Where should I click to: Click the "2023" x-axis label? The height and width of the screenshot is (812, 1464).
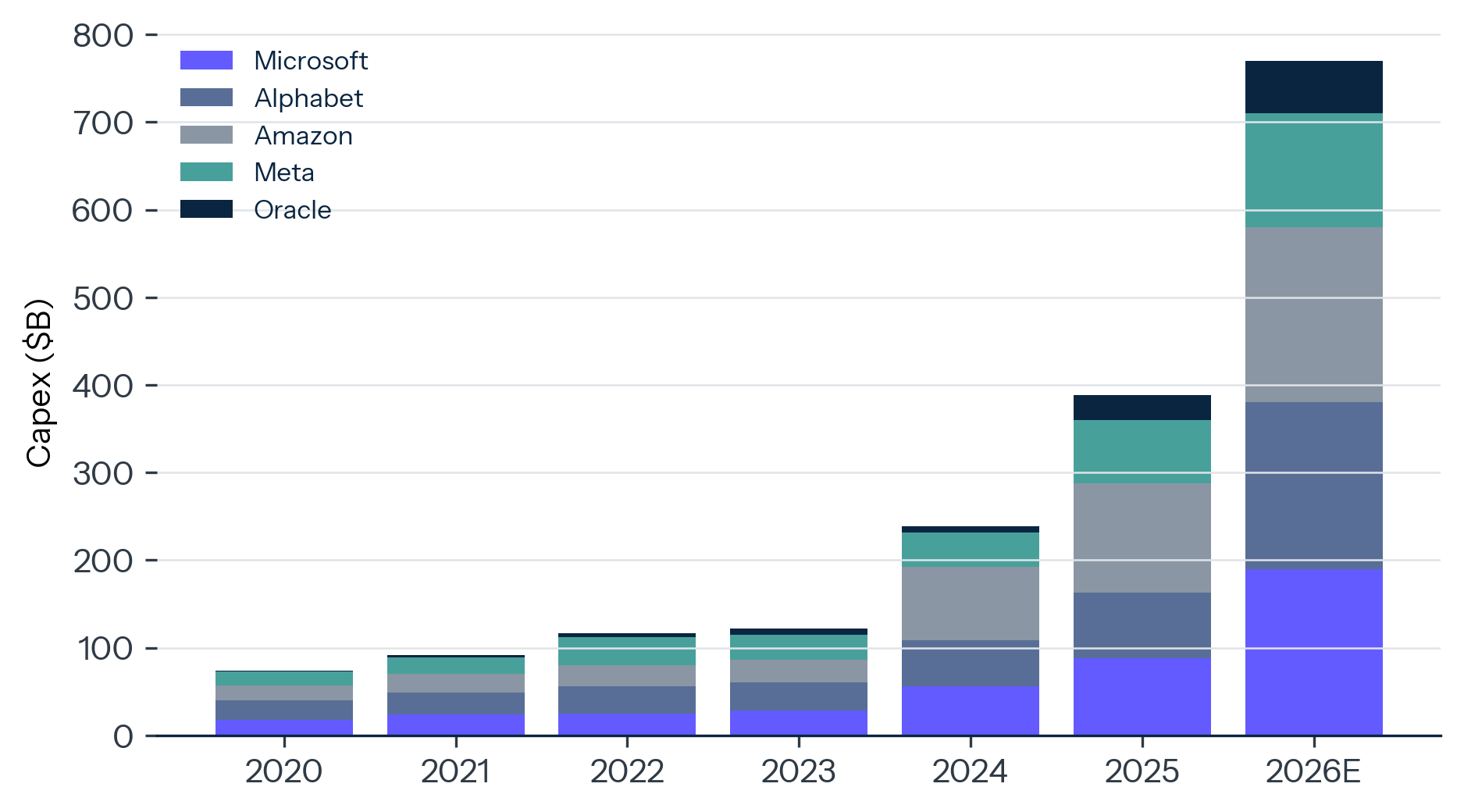pyautogui.click(x=799, y=771)
